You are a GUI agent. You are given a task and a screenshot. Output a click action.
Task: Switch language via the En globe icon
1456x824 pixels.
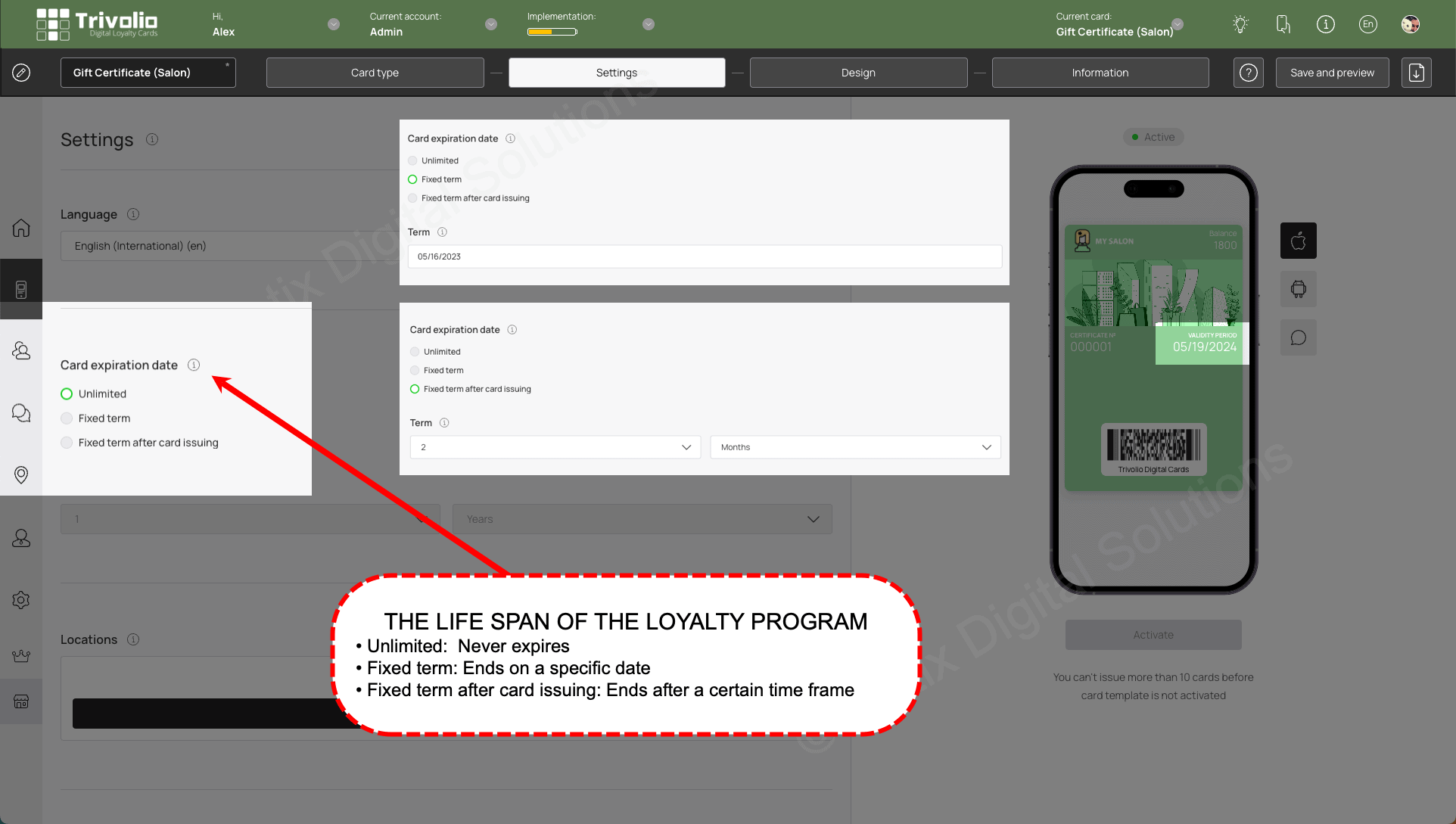1367,24
